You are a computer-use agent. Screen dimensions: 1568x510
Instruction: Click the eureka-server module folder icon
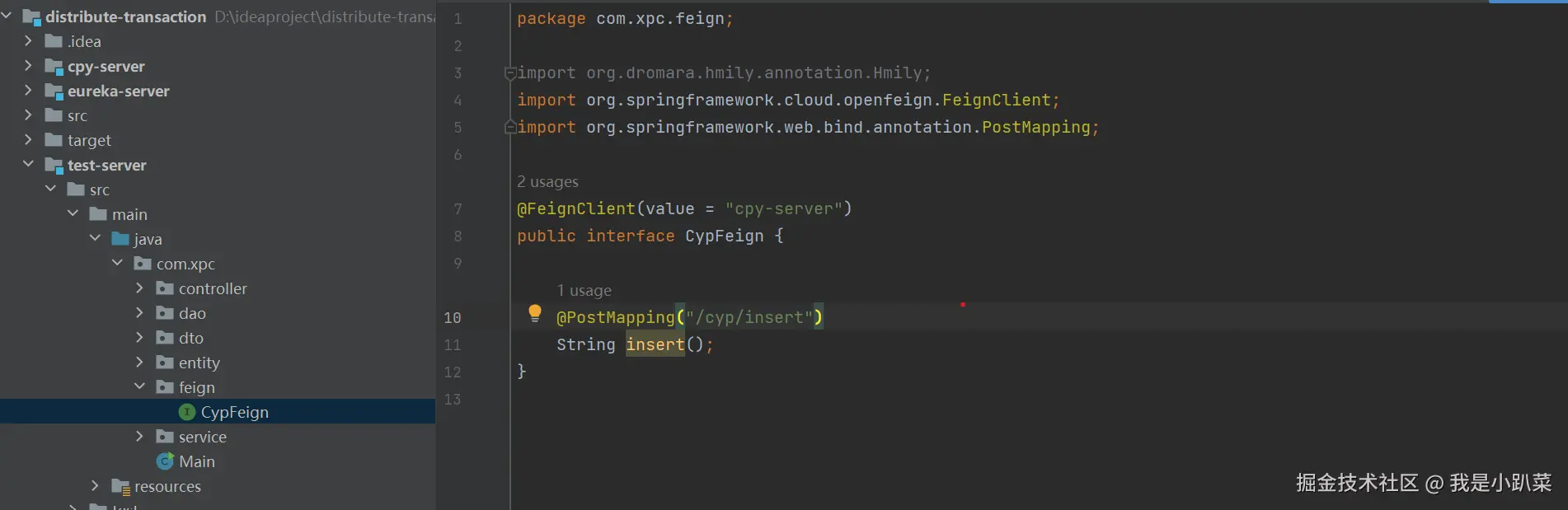point(54,91)
